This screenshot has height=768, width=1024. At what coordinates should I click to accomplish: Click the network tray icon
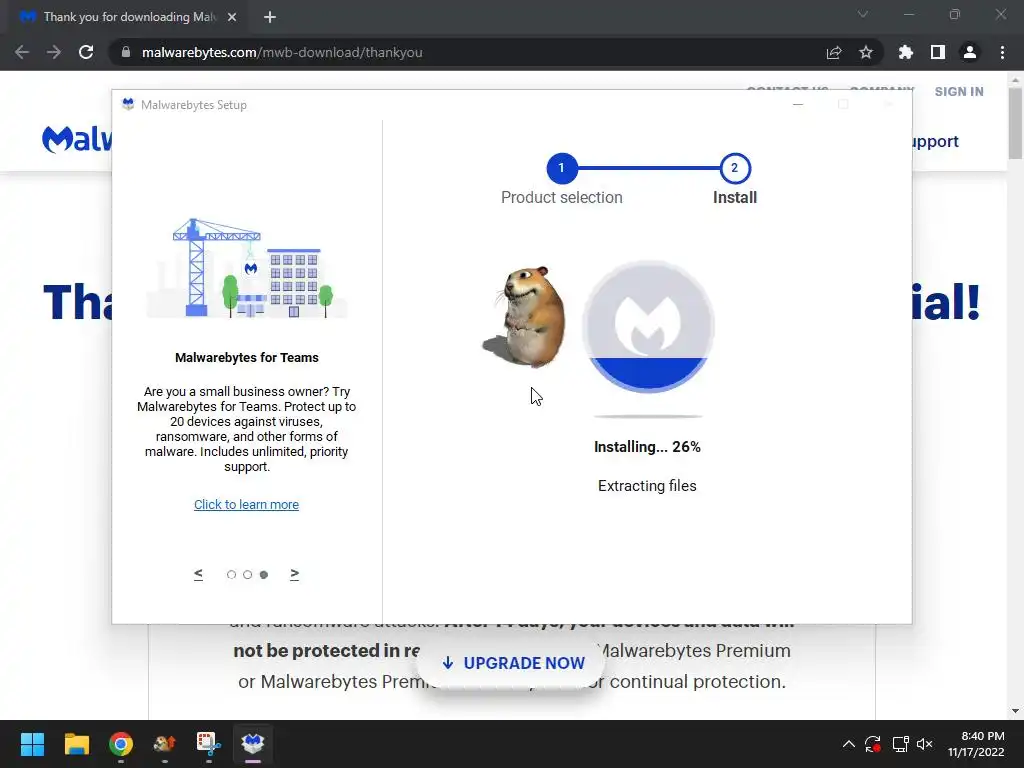[x=901, y=744]
